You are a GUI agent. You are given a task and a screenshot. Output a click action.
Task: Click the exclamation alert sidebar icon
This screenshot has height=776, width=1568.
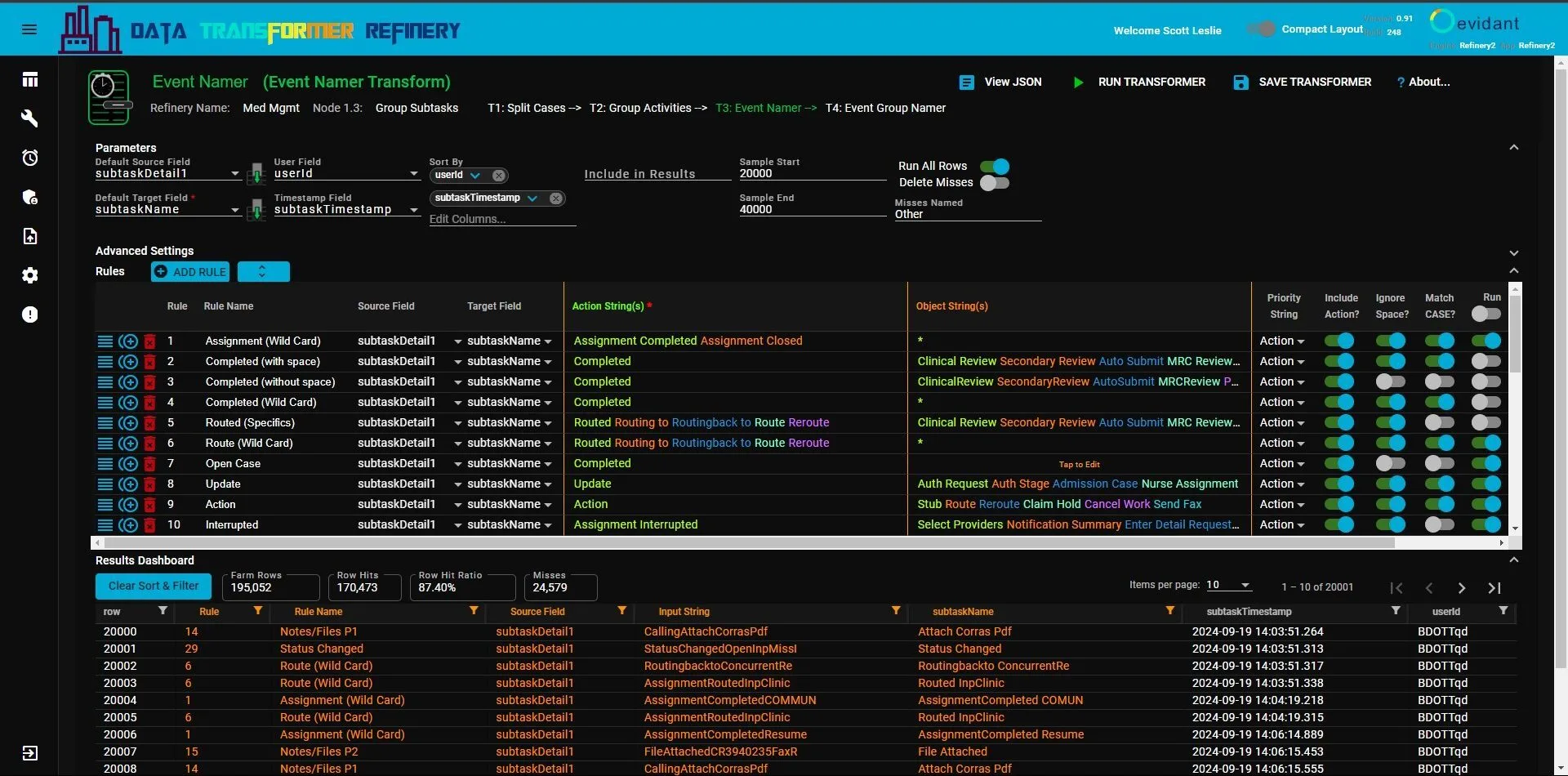point(29,314)
